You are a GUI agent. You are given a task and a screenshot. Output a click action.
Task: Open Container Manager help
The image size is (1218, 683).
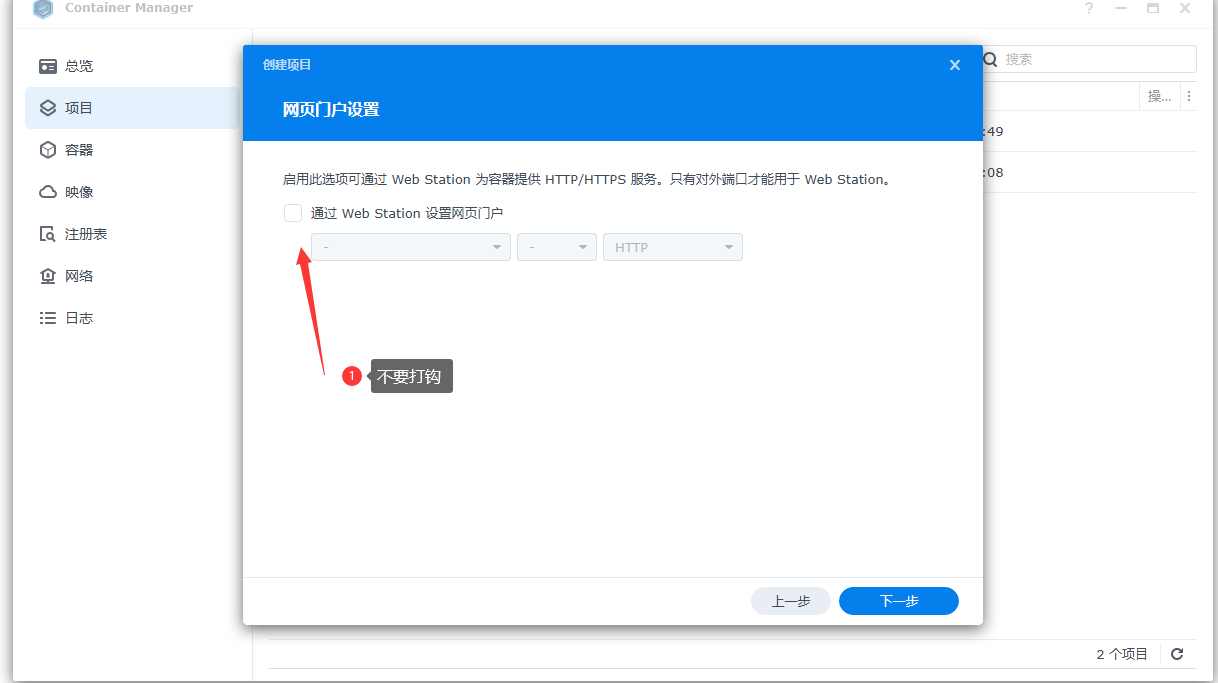1089,9
